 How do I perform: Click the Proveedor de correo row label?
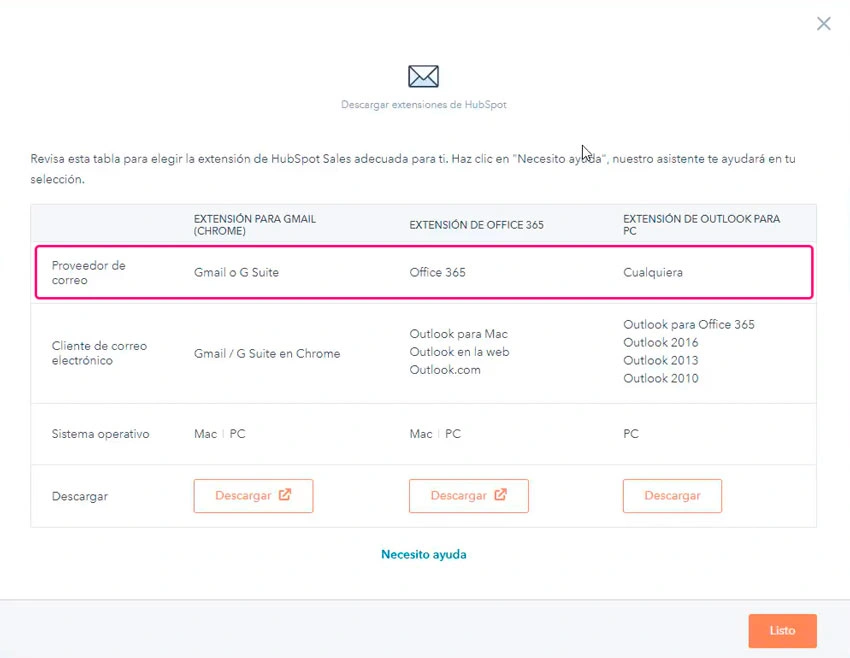(88, 273)
